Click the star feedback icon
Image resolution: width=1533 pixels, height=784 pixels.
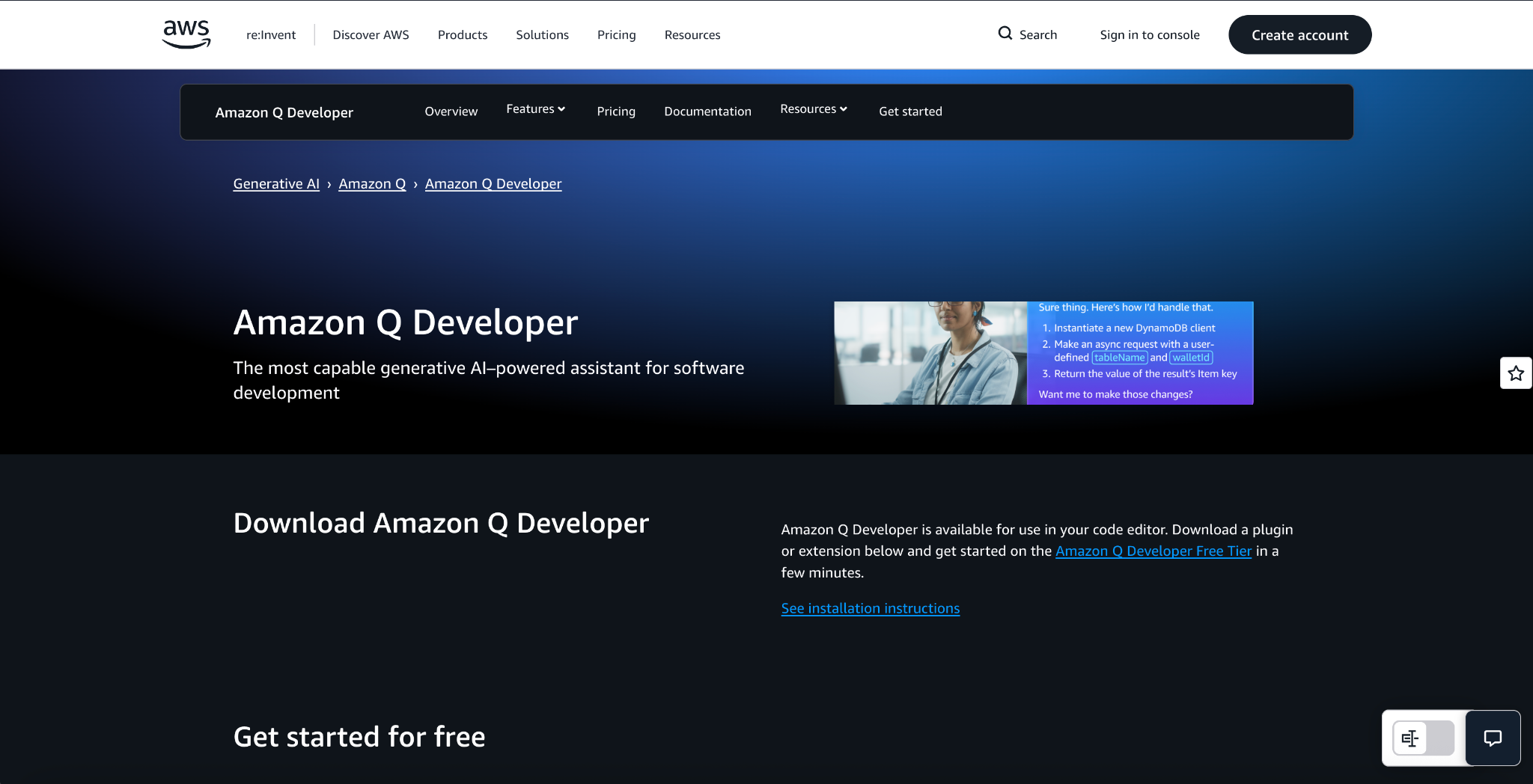tap(1516, 373)
